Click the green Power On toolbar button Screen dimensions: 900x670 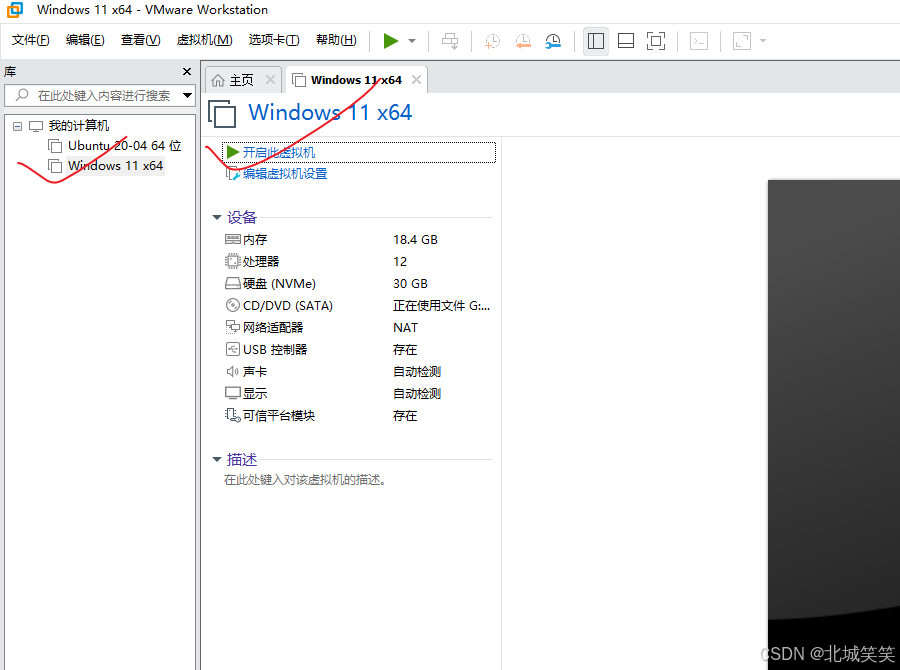pos(391,41)
